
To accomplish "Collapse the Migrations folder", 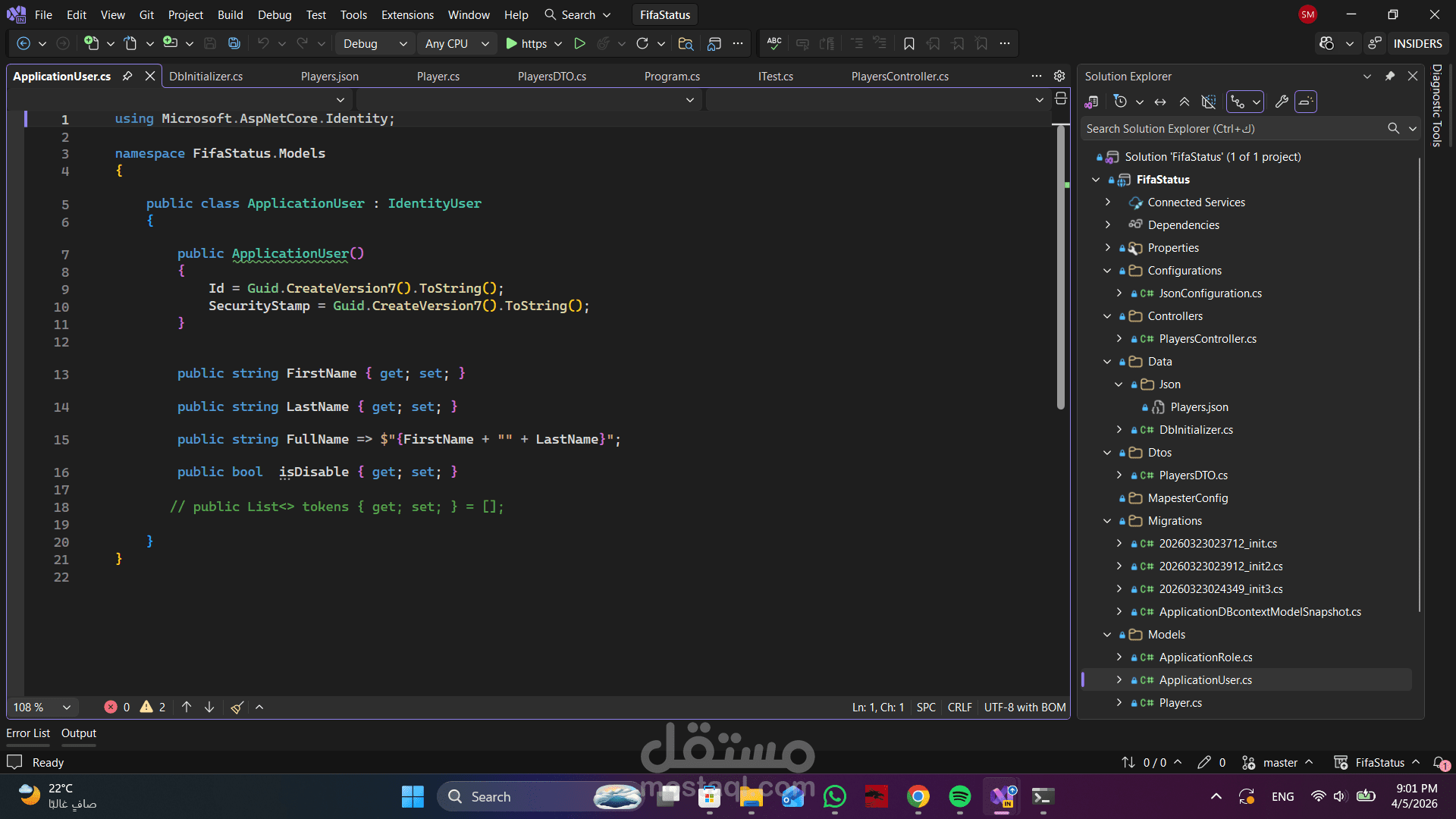I will coord(1107,521).
